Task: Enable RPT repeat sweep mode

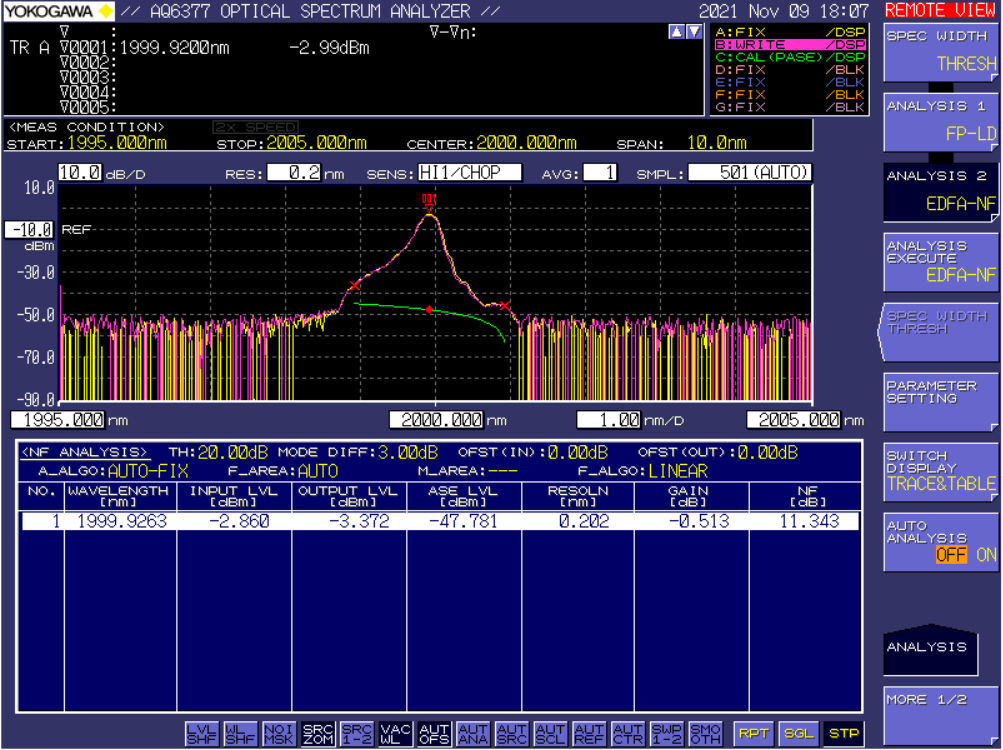Action: pyautogui.click(x=754, y=734)
